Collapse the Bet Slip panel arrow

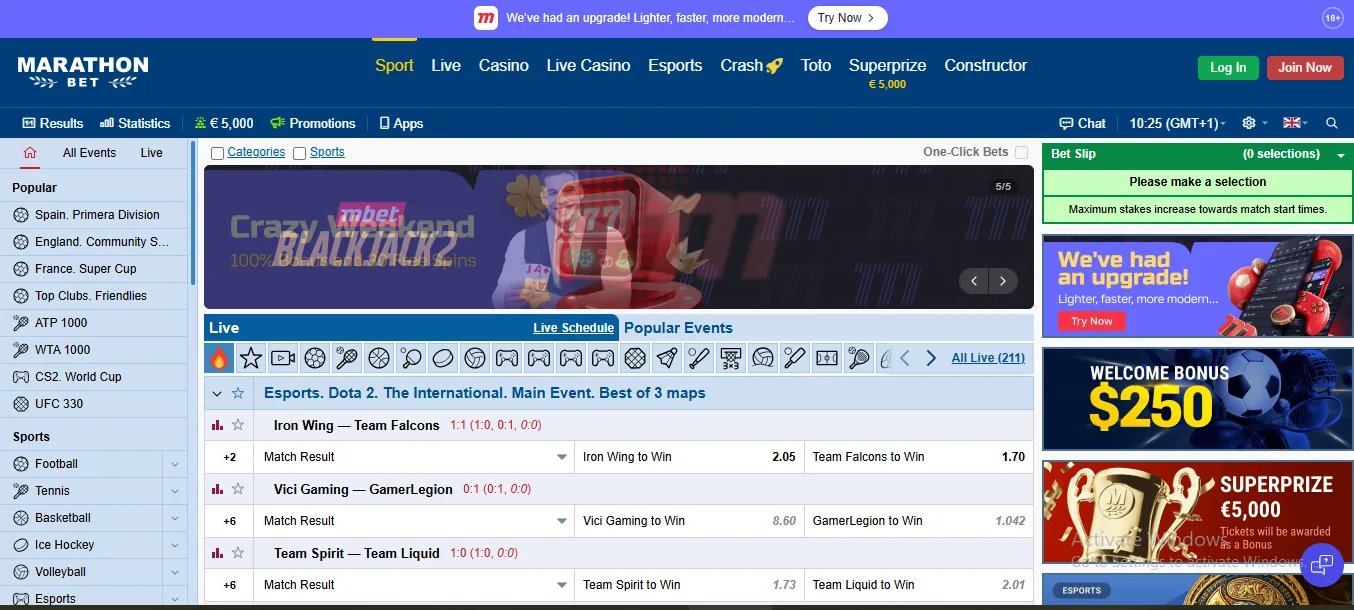coord(1341,155)
